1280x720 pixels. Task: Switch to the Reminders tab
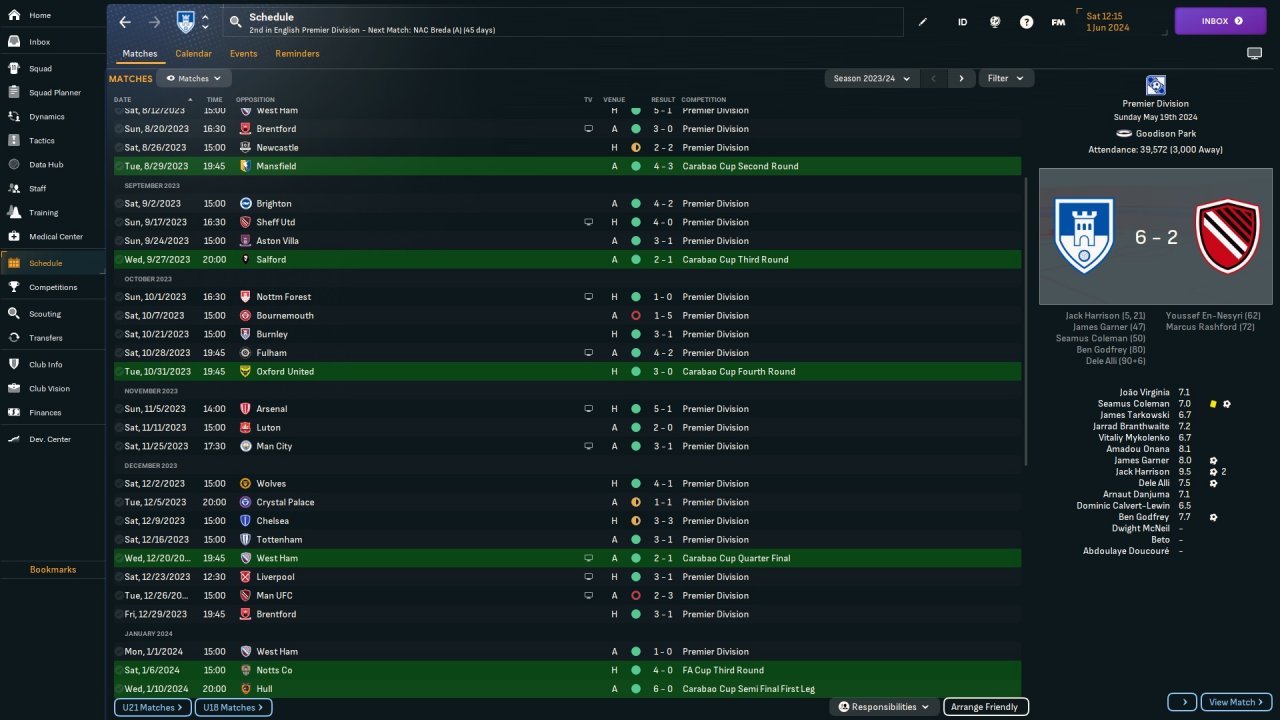pos(297,54)
